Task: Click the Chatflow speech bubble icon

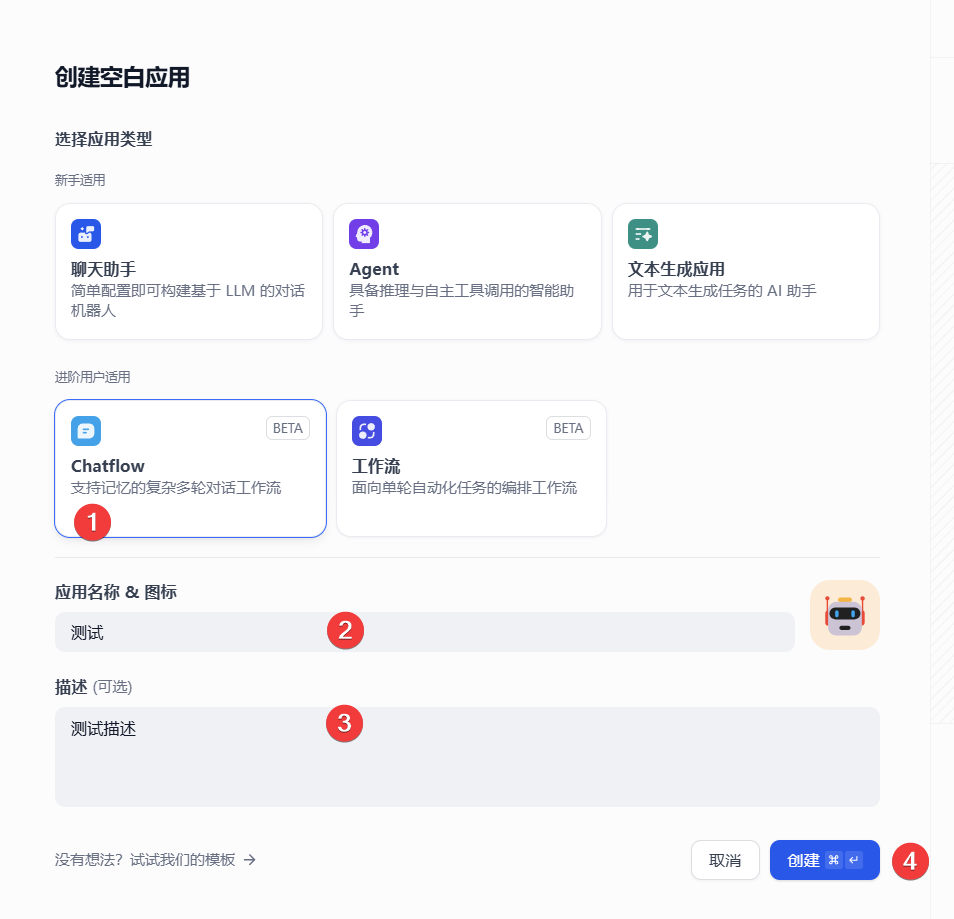Action: pos(86,431)
